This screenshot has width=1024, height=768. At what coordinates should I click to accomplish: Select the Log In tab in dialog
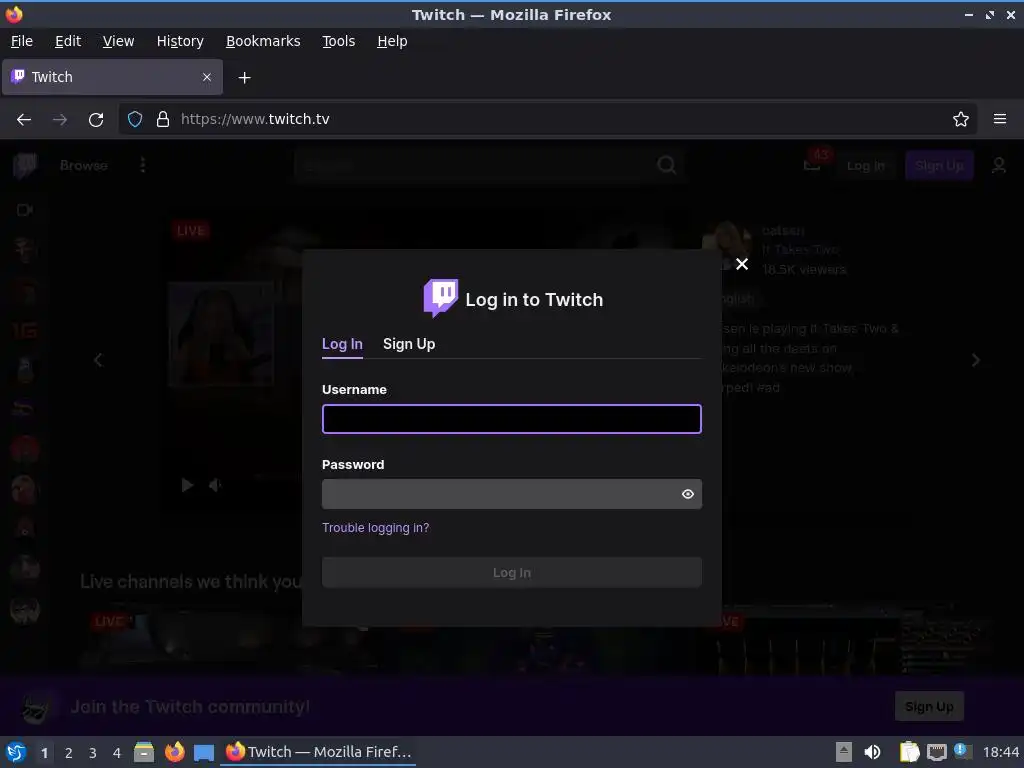point(342,344)
